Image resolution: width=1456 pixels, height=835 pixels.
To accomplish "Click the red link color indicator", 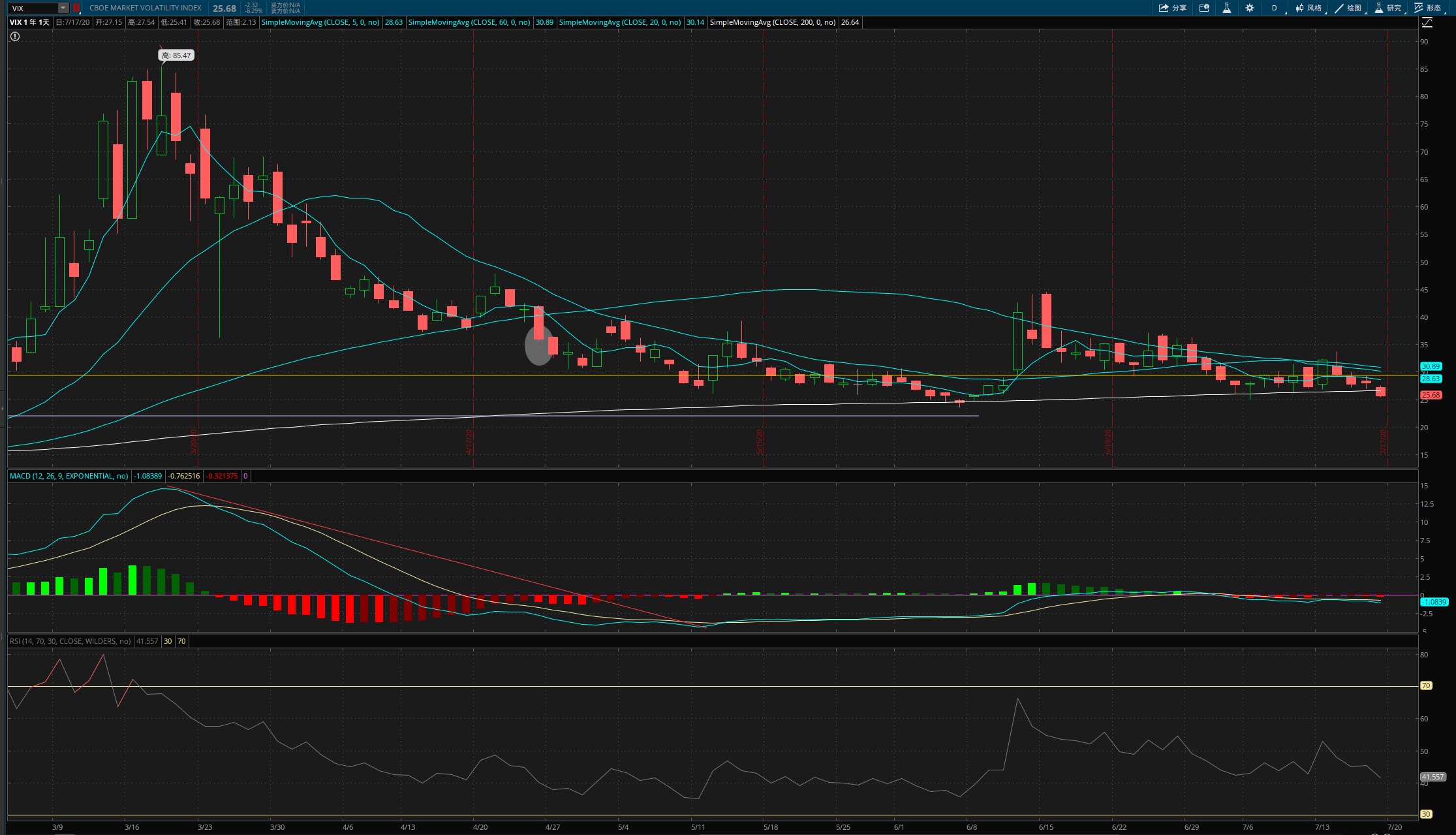I will tap(76, 8).
